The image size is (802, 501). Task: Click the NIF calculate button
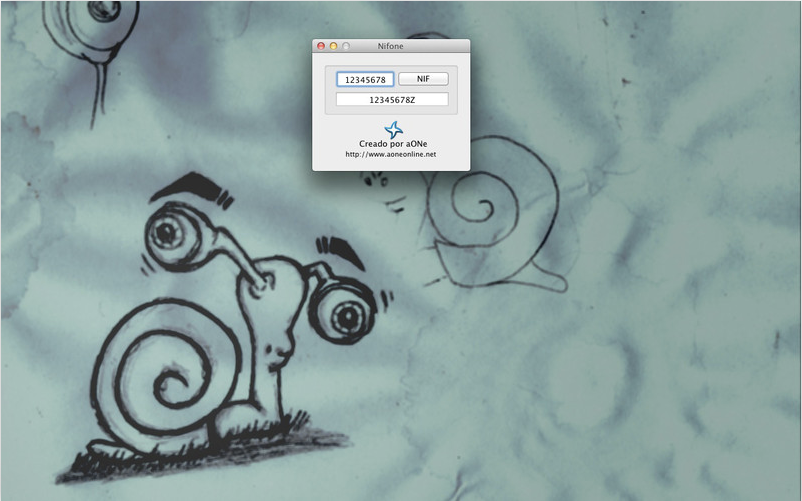click(x=423, y=79)
